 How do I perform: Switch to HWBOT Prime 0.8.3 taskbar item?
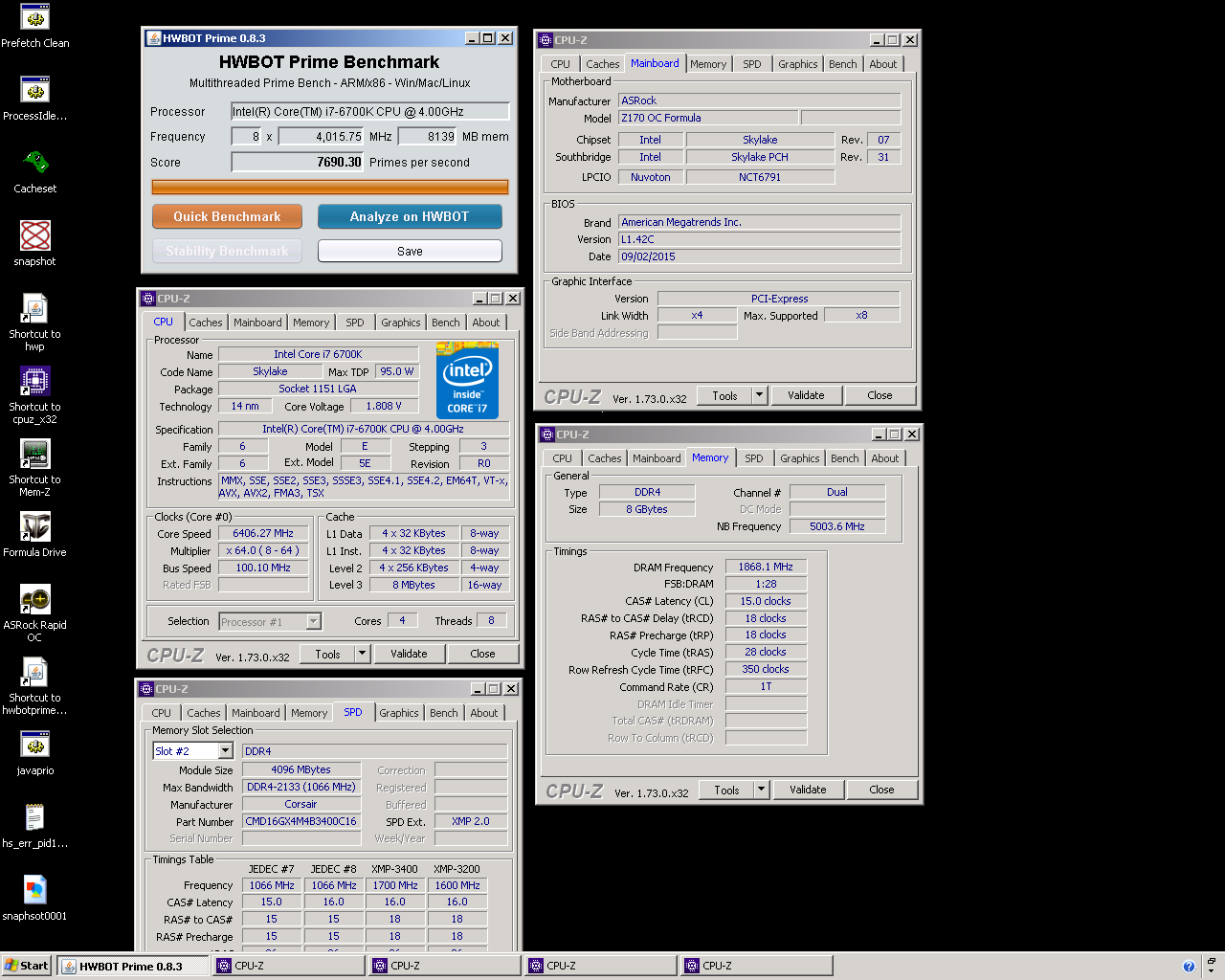[132, 966]
